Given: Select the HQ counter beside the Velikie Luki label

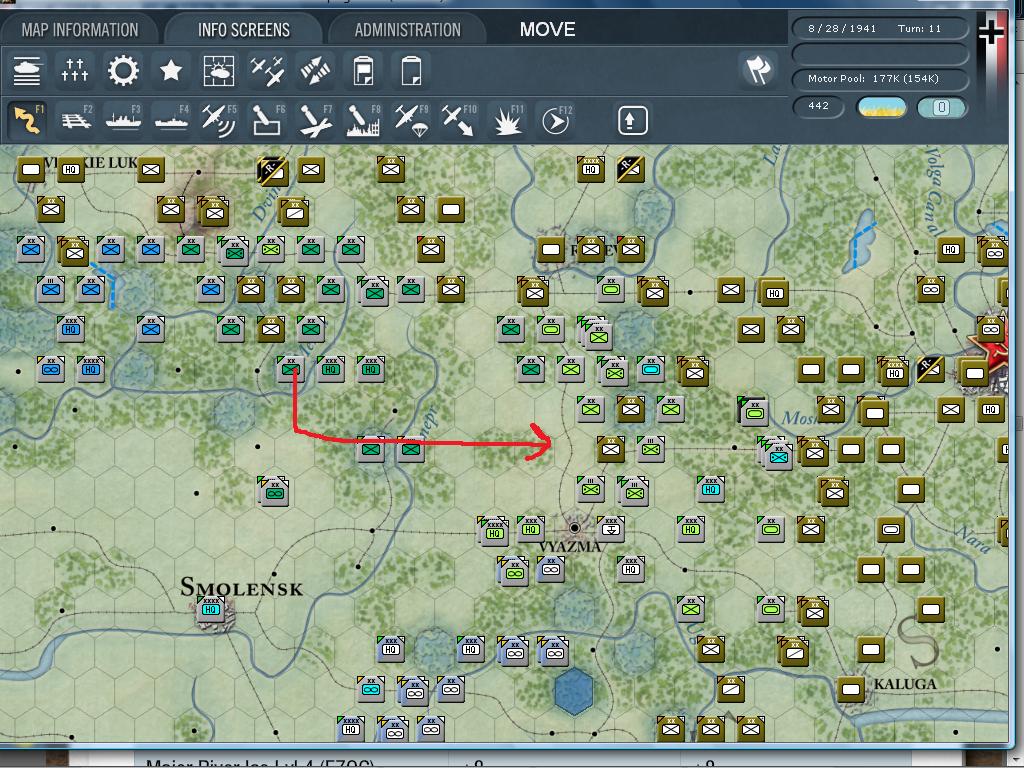Looking at the screenshot, I should pyautogui.click(x=71, y=169).
